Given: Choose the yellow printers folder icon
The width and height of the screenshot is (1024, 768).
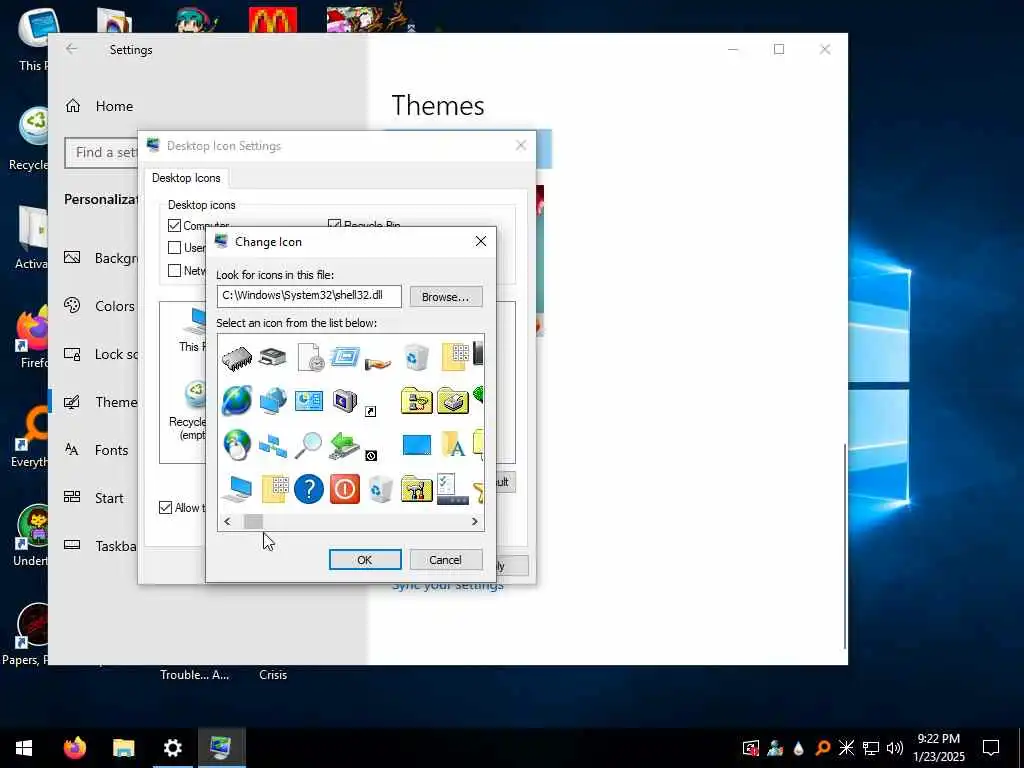Looking at the screenshot, I should tap(453, 400).
